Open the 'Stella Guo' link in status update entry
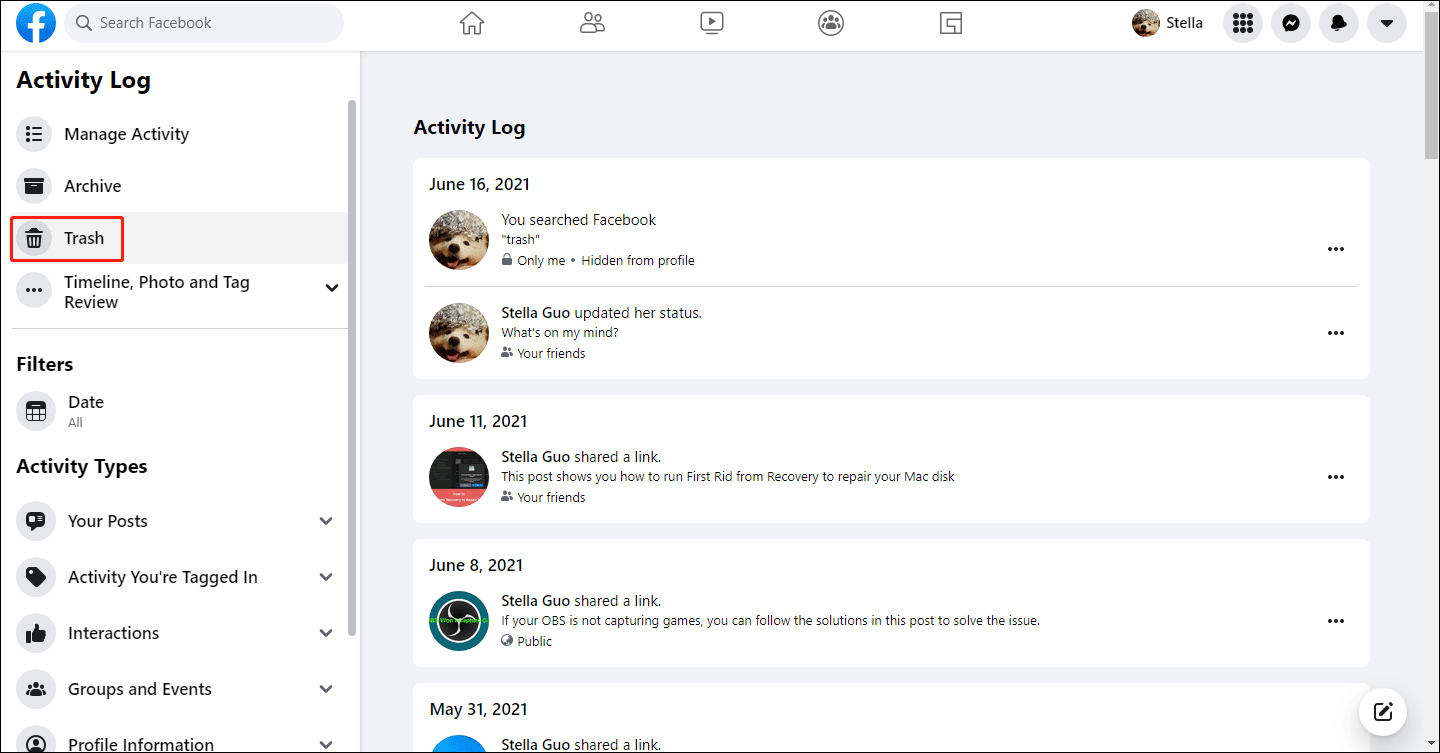The width and height of the screenshot is (1440, 753). pyautogui.click(x=536, y=313)
